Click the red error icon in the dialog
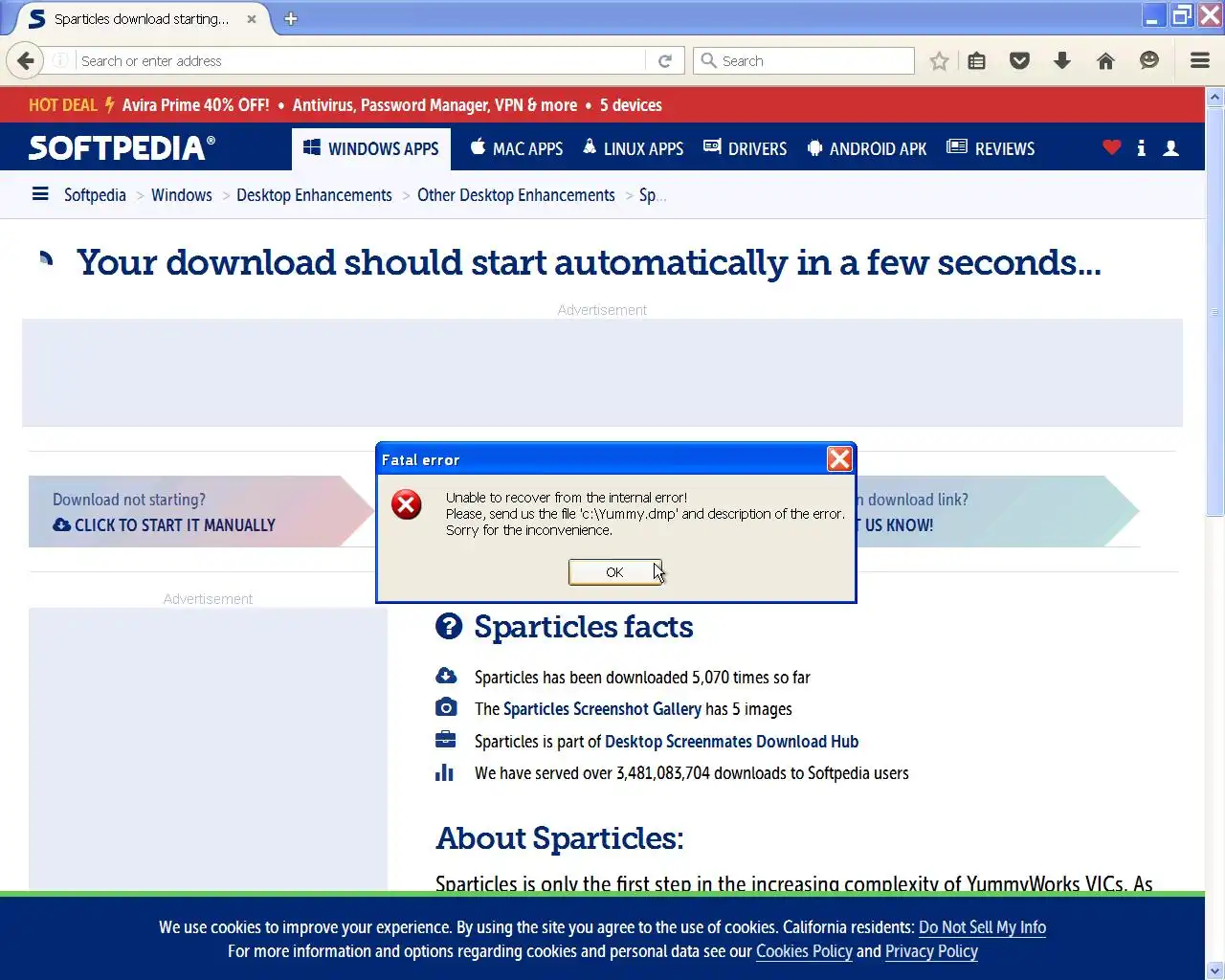The image size is (1225, 980). point(407,504)
